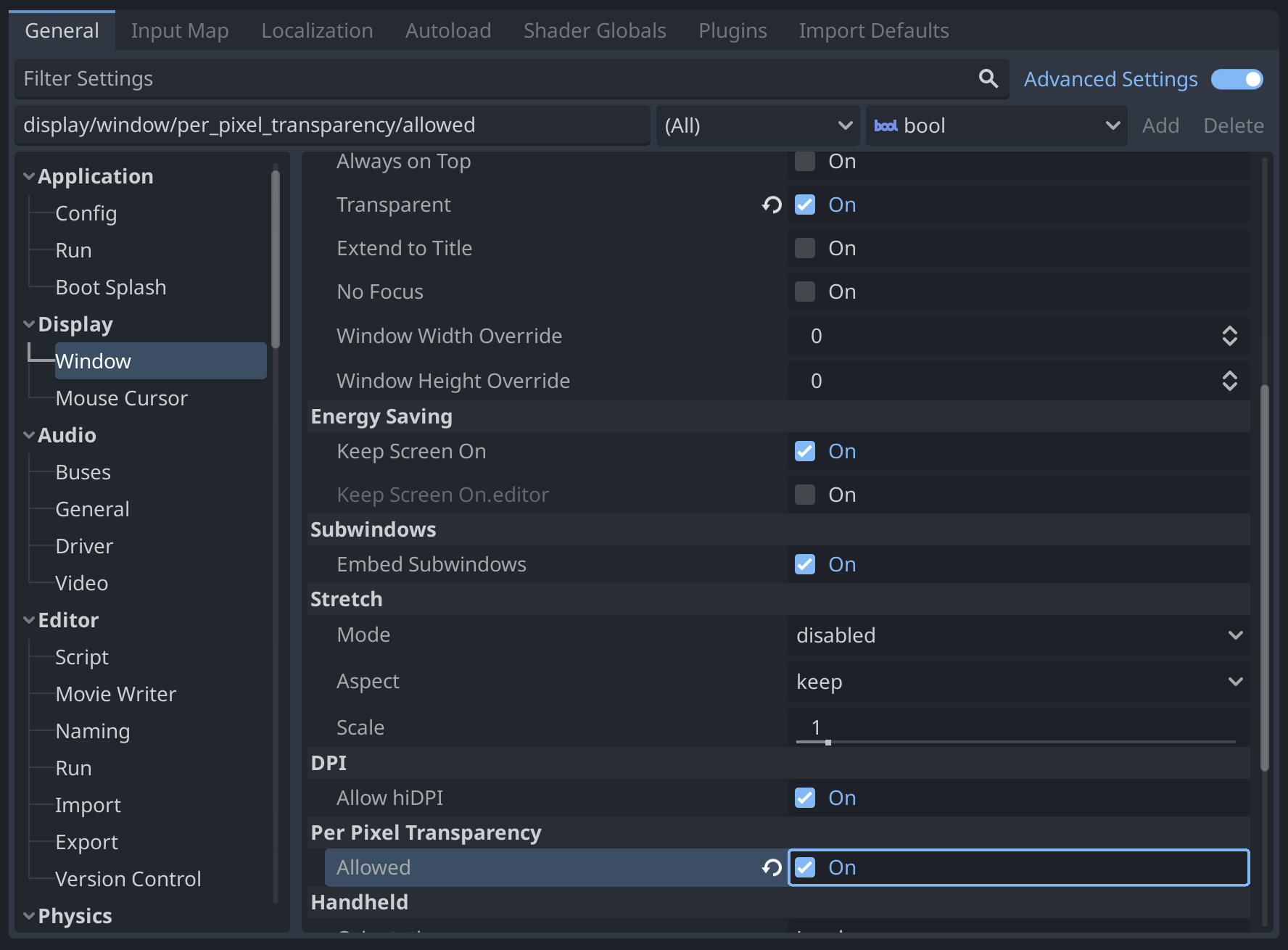1288x950 pixels.
Task: Click the Delete button next to Add
Action: (x=1233, y=125)
